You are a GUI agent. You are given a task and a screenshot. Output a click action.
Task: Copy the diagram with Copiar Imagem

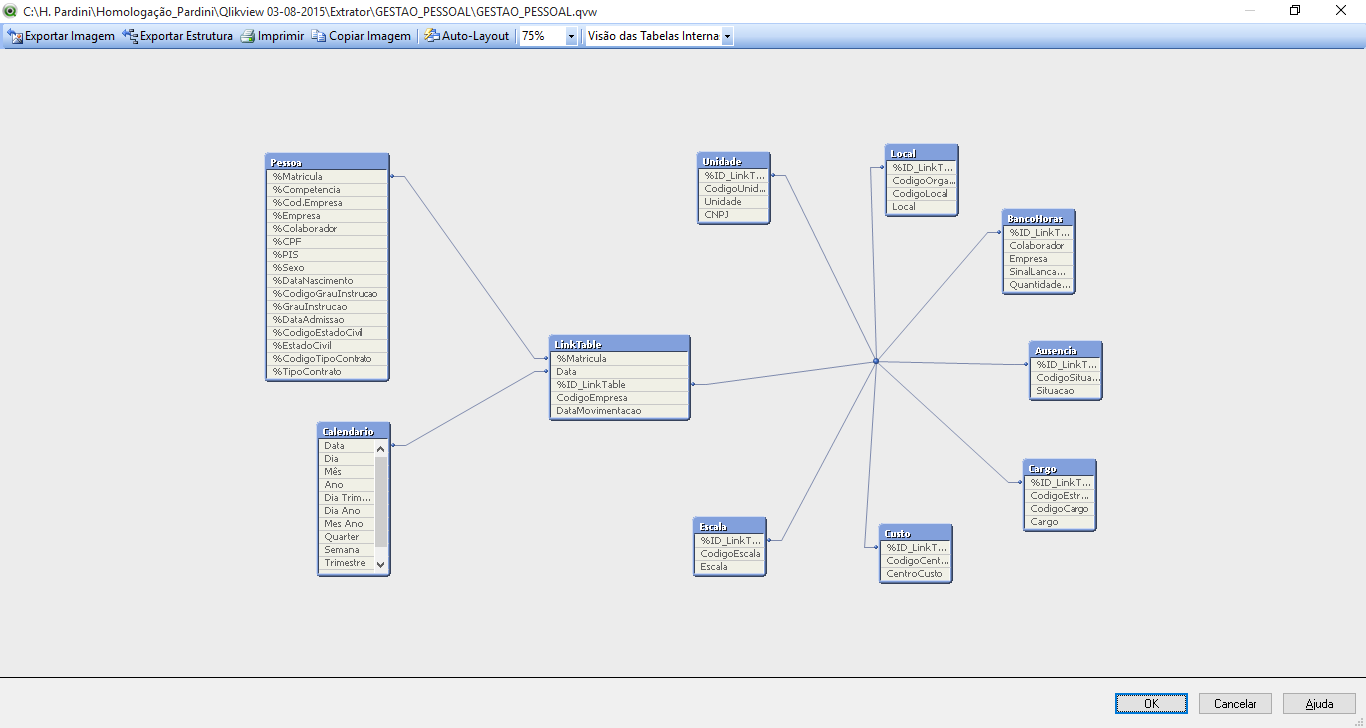361,36
